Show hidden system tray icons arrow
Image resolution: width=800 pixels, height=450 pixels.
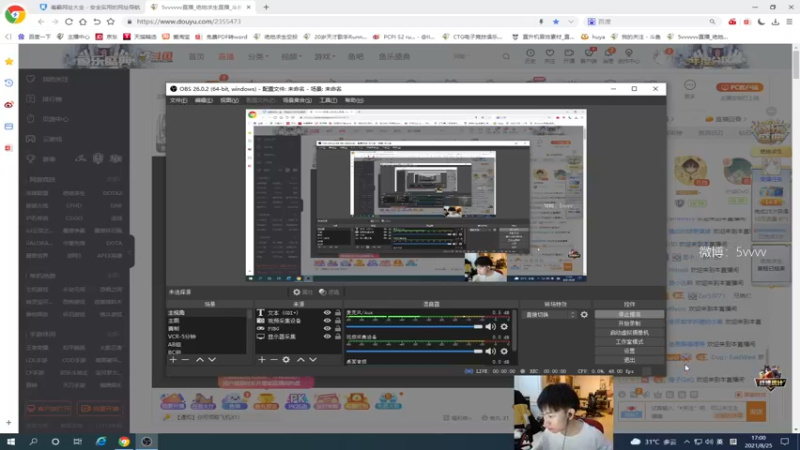pos(687,442)
